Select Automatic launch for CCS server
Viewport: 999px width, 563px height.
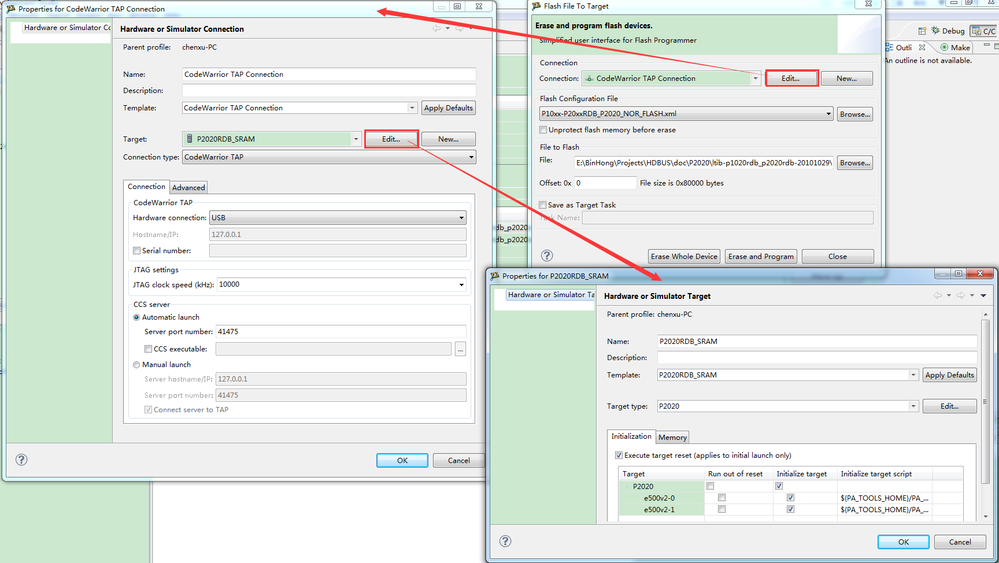[x=136, y=317]
